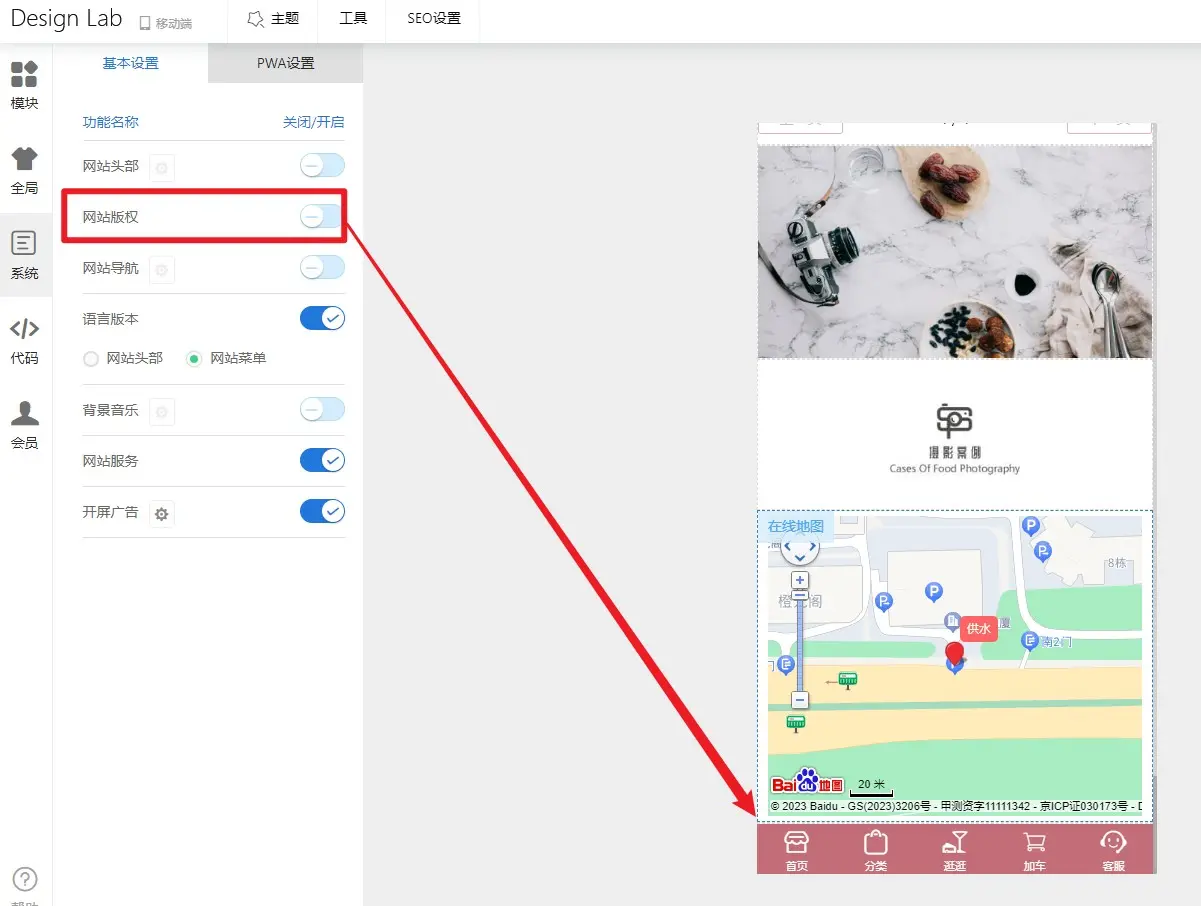This screenshot has height=906, width=1201.
Task: Turn off the 语言版本 toggle
Action: pos(321,318)
